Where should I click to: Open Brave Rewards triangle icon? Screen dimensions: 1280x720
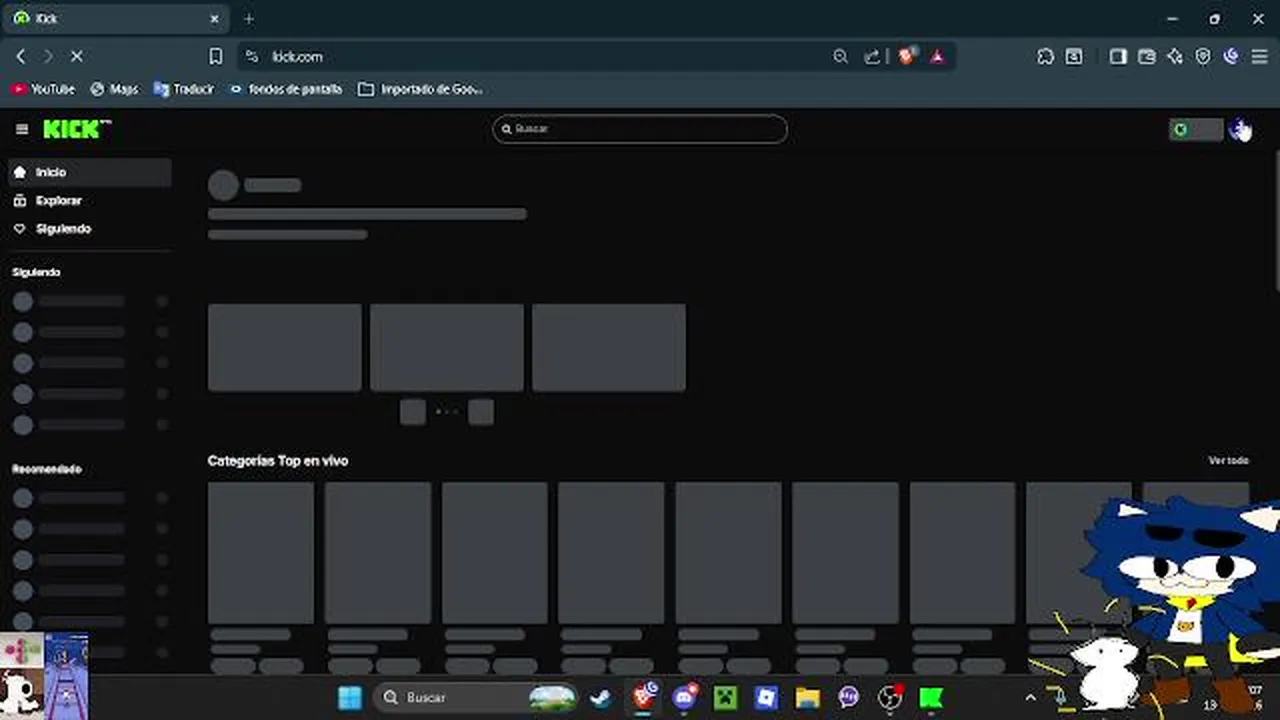click(x=937, y=57)
